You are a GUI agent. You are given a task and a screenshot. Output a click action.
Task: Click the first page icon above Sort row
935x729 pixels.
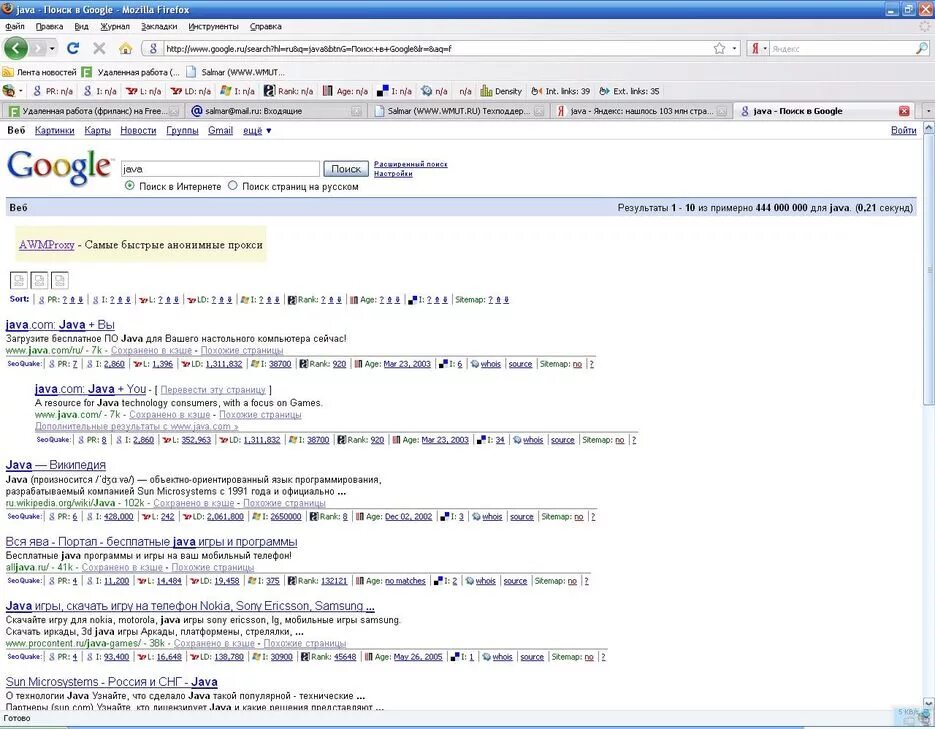(18, 280)
